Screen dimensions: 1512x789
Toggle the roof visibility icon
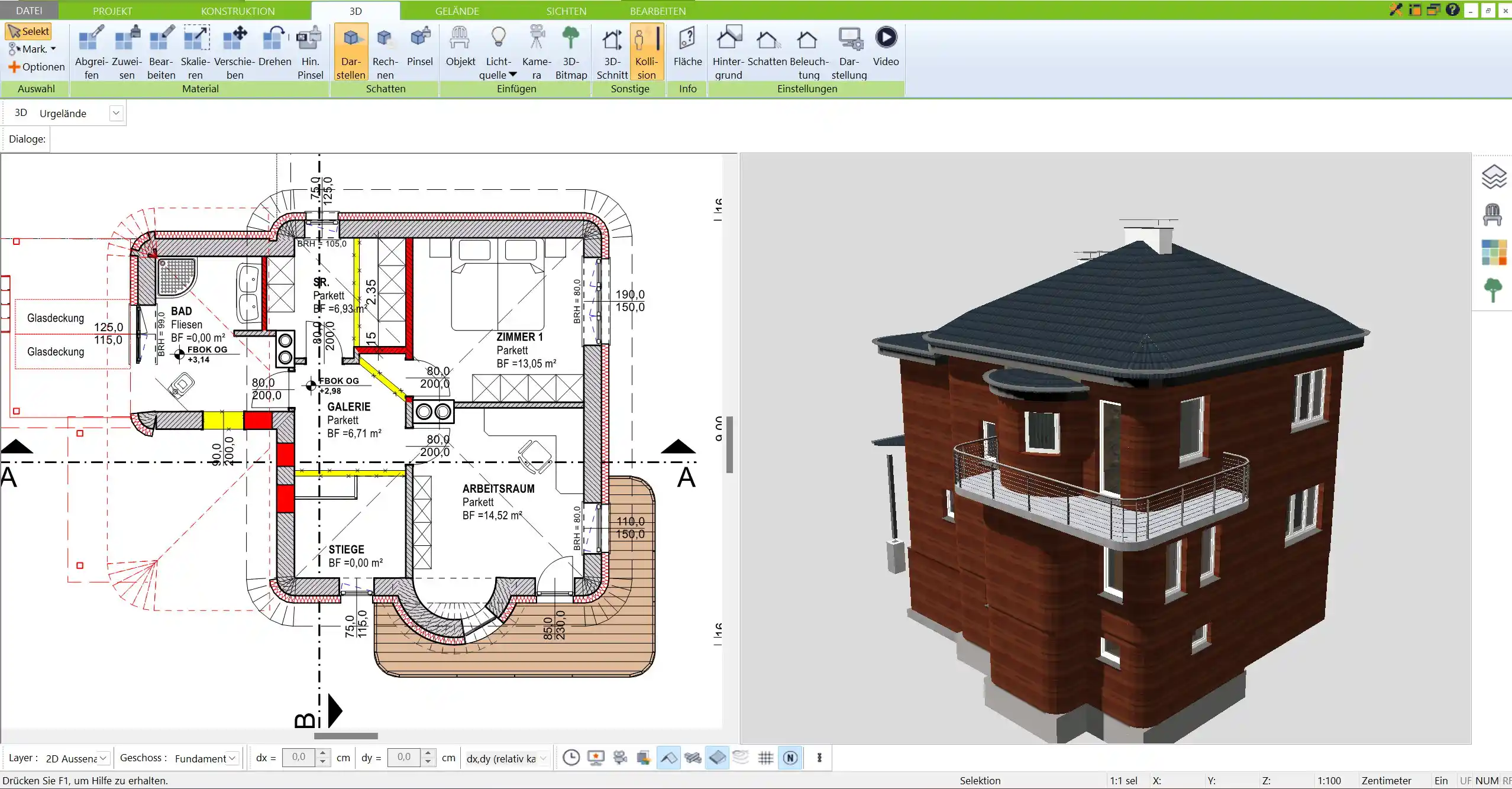pyautogui.click(x=668, y=758)
